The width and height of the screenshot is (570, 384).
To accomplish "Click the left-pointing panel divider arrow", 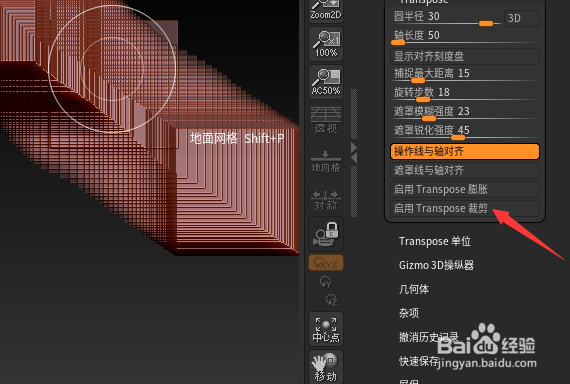I will coord(354,157).
